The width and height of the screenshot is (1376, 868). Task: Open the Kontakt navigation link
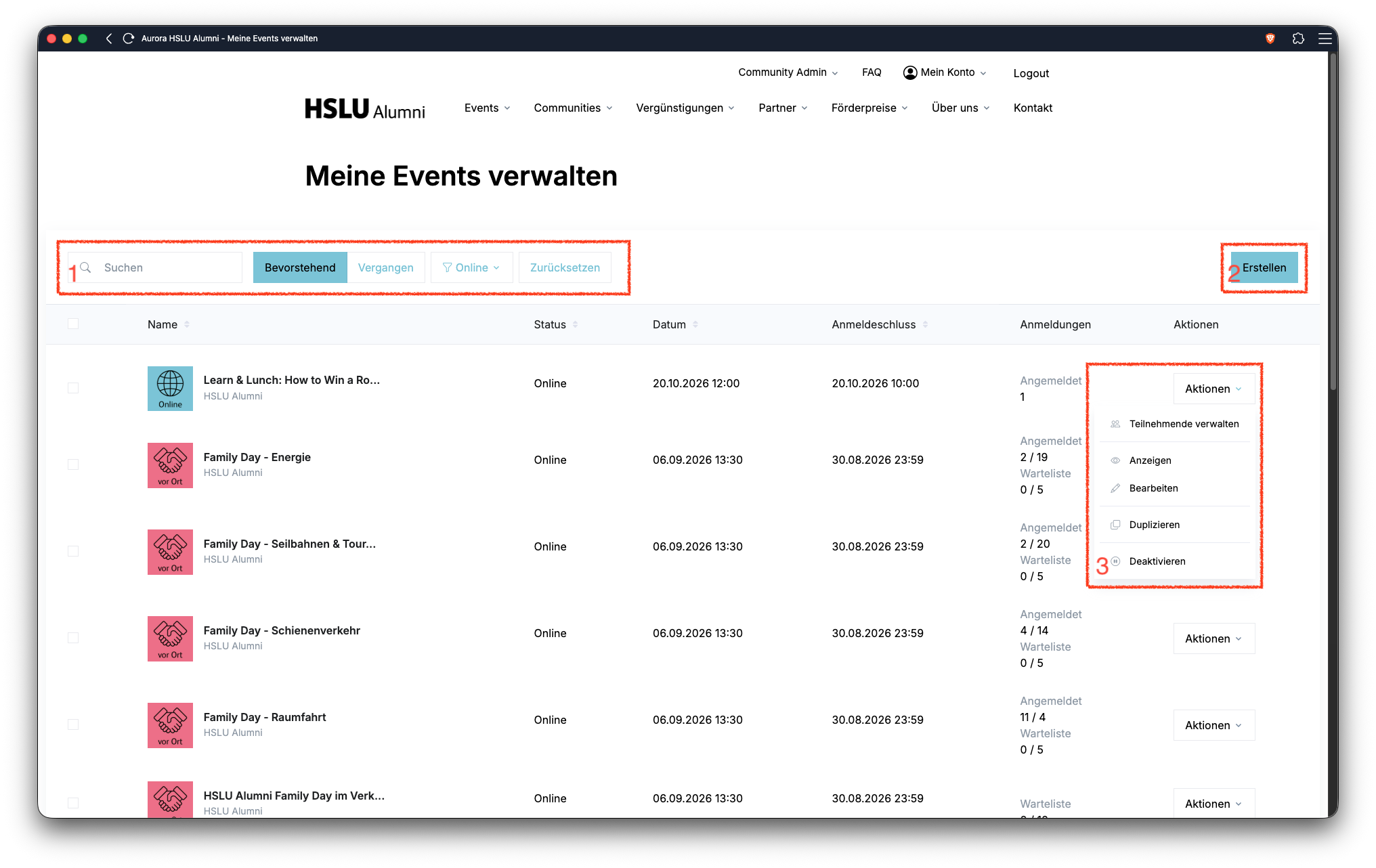[x=1033, y=108]
